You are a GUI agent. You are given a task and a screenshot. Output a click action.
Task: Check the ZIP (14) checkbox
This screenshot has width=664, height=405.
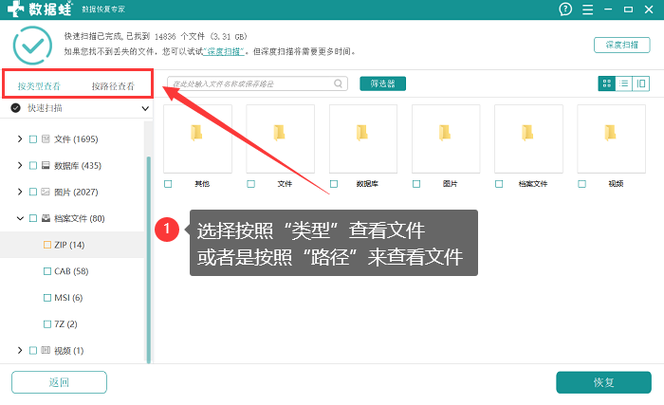(x=47, y=245)
